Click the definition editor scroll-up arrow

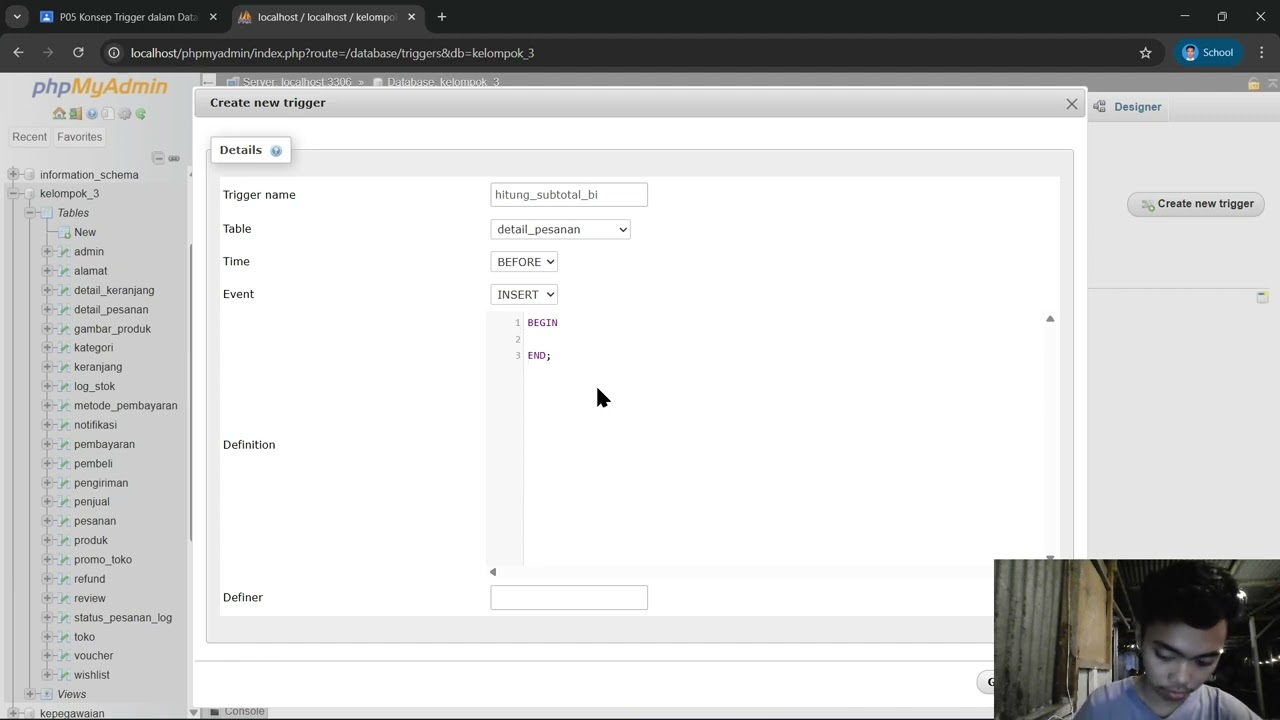[x=1050, y=319]
